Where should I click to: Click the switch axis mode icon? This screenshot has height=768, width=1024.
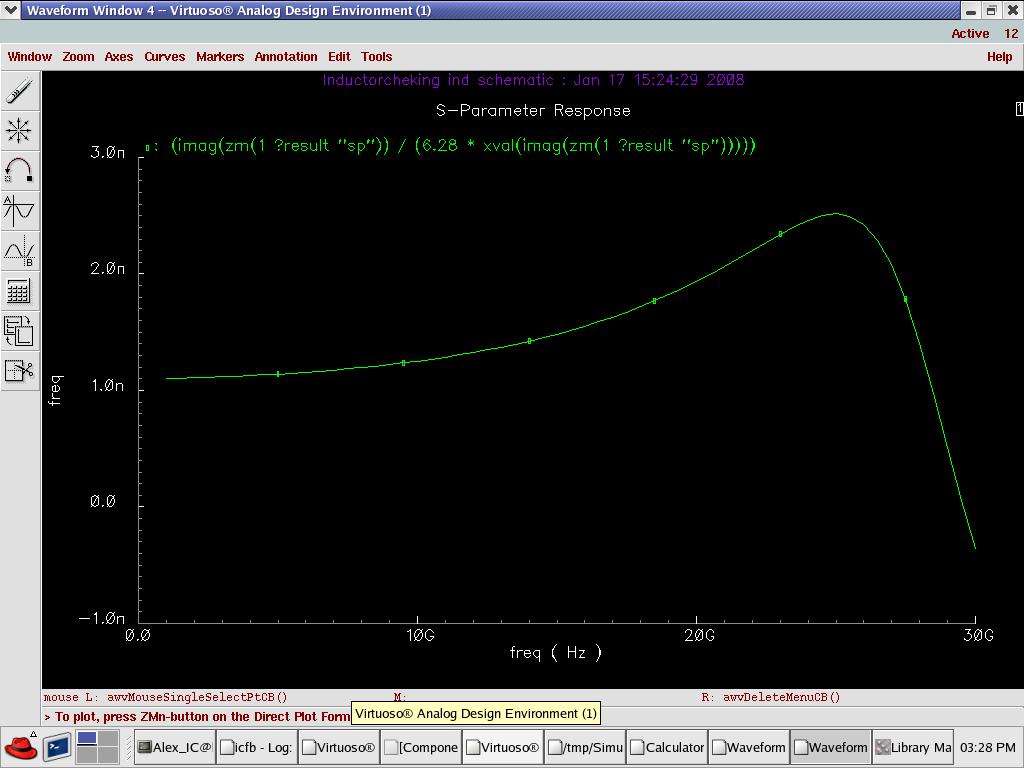tap(19, 331)
